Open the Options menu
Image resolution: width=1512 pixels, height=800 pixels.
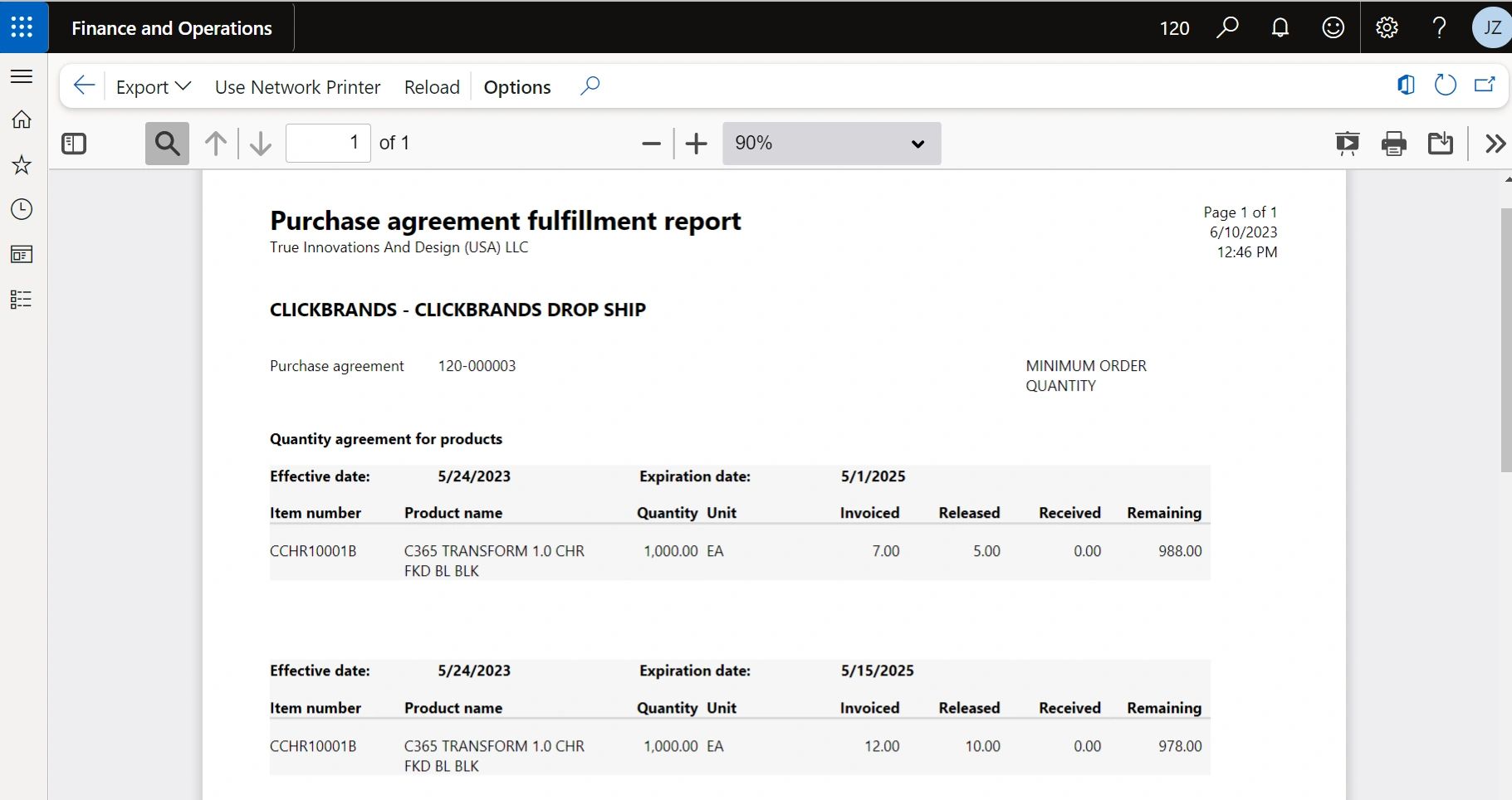[516, 87]
